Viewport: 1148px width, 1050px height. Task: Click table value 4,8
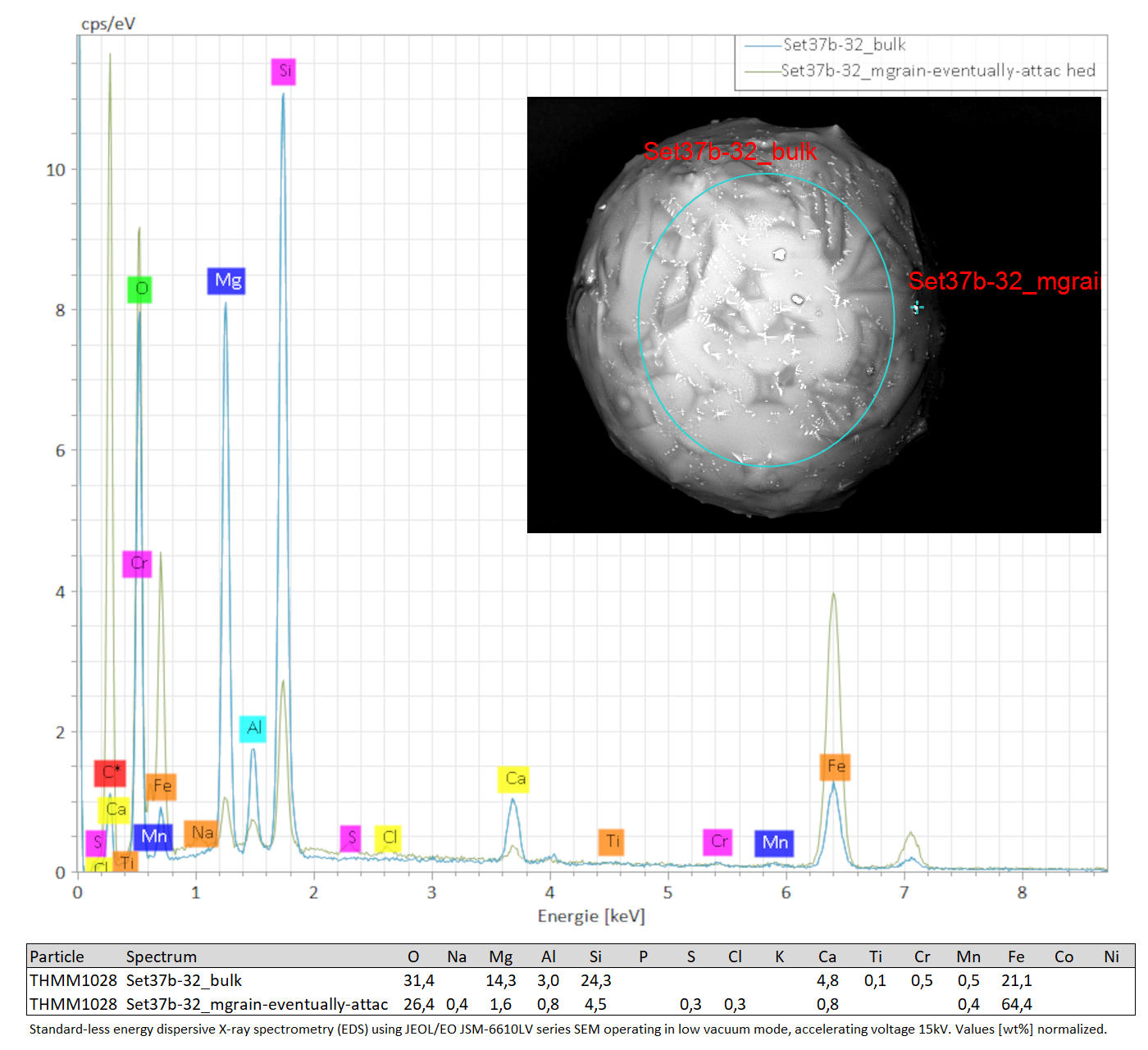827,980
